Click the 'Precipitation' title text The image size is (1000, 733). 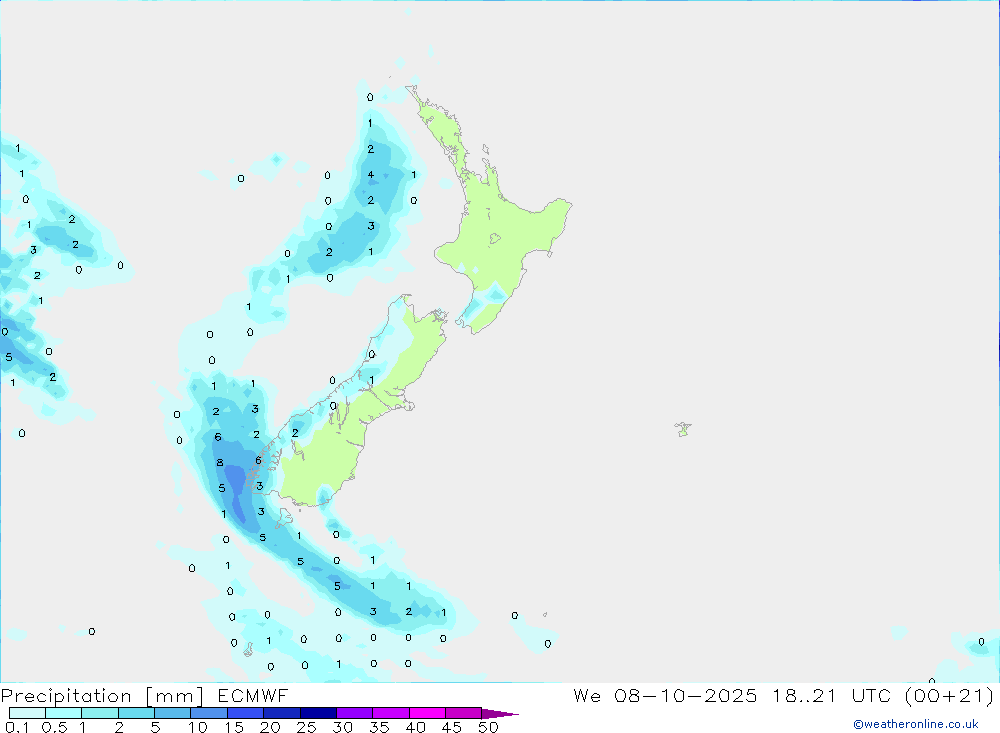coord(66,696)
